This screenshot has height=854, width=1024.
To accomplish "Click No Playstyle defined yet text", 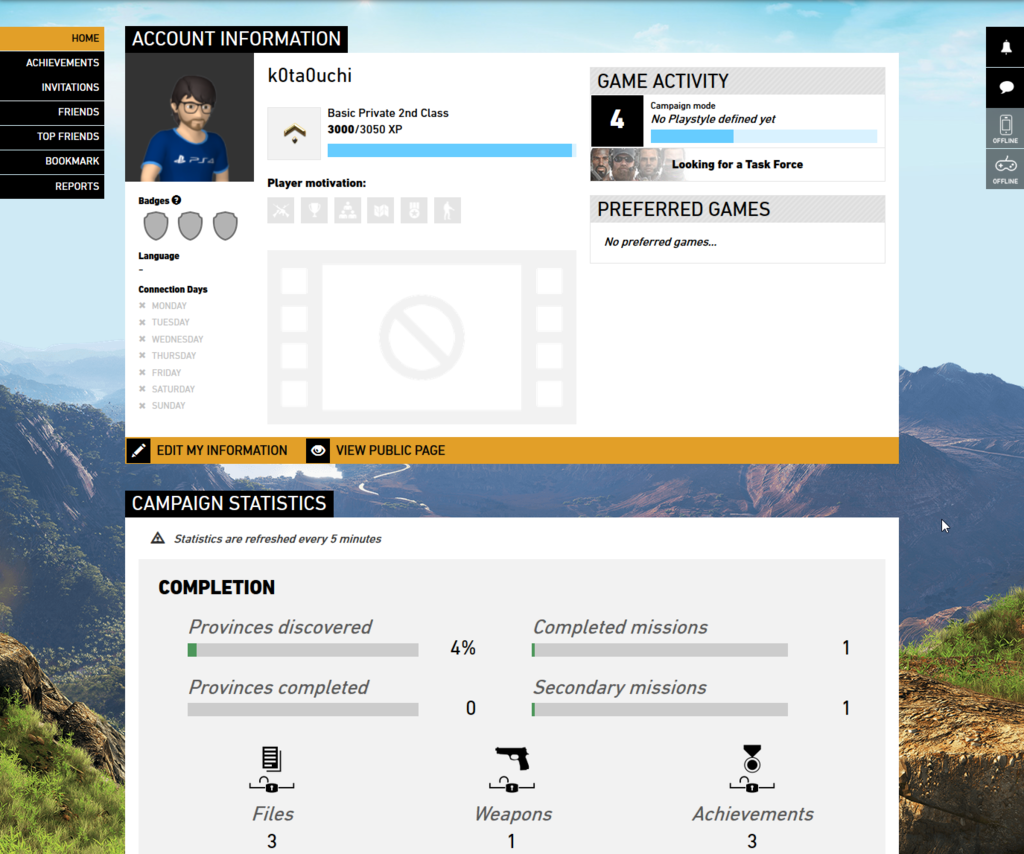I will pos(713,119).
